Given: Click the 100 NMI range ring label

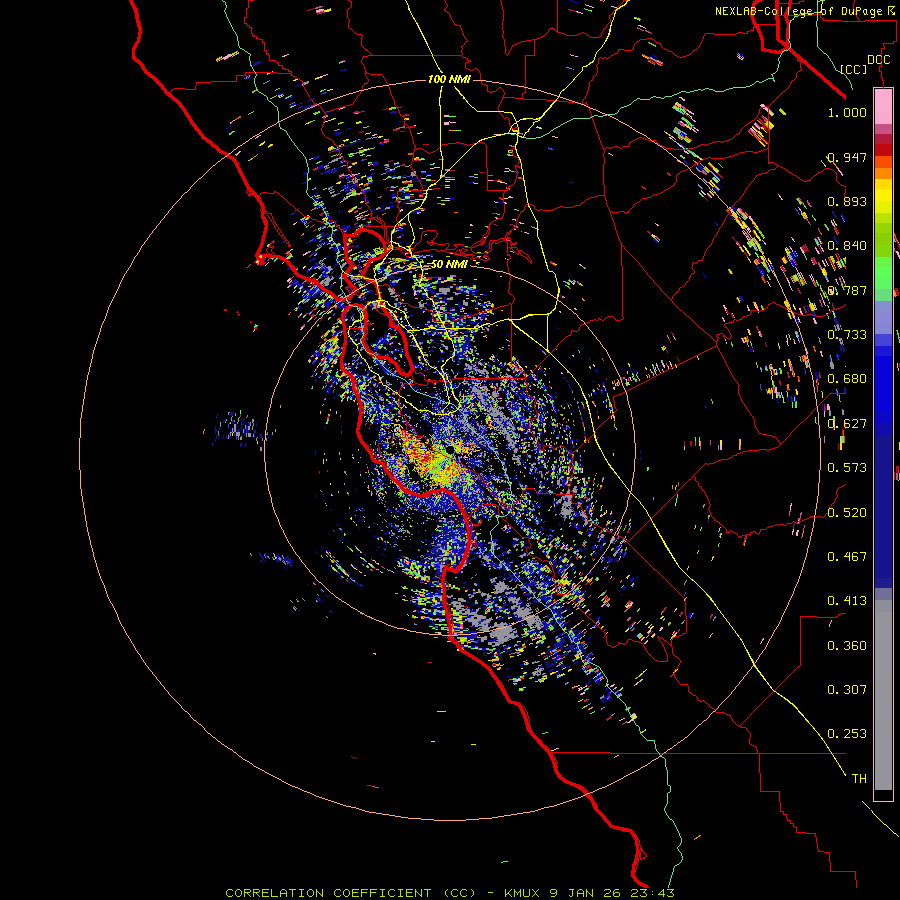Looking at the screenshot, I should tap(449, 79).
